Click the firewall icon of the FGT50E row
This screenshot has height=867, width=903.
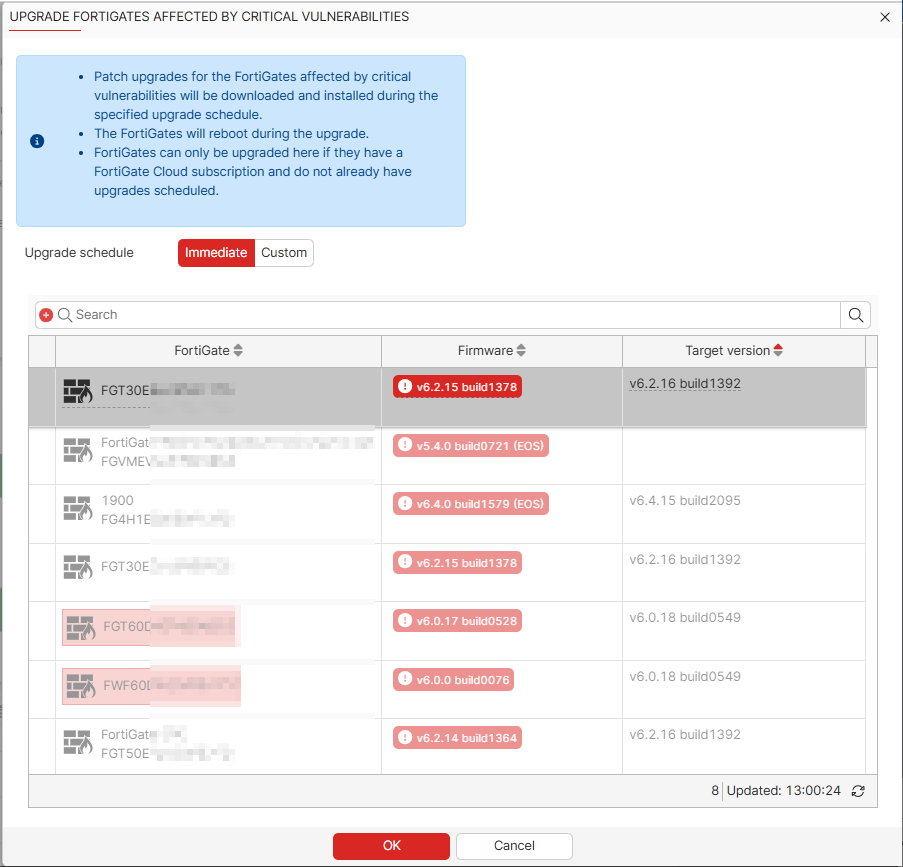(x=77, y=742)
